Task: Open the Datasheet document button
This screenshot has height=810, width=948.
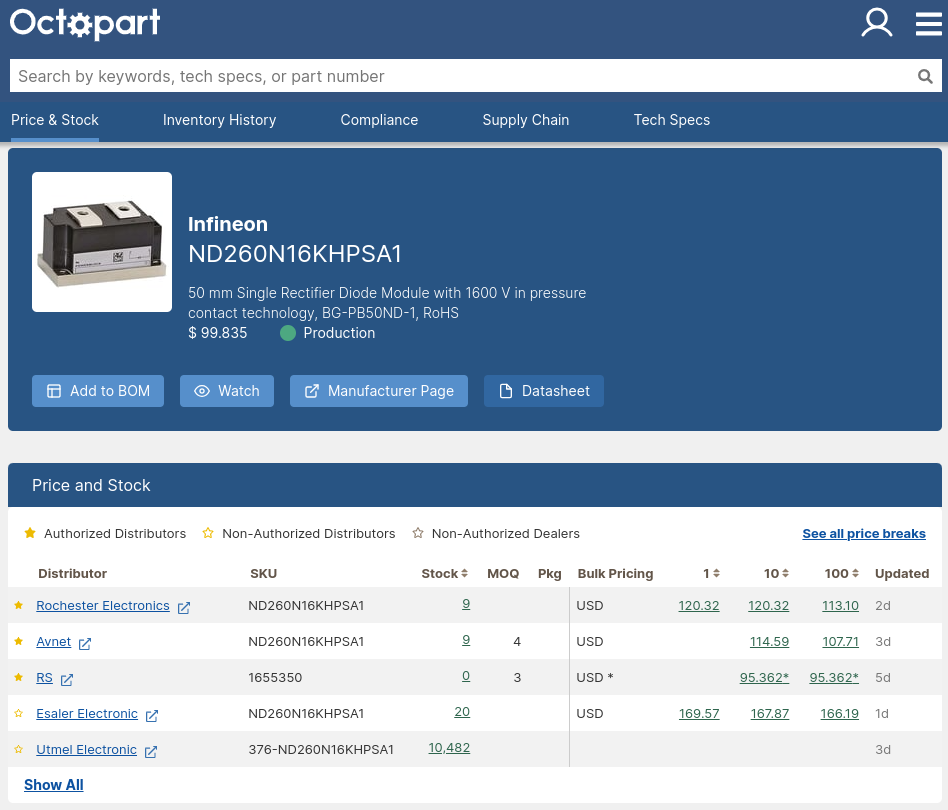Action: tap(544, 391)
